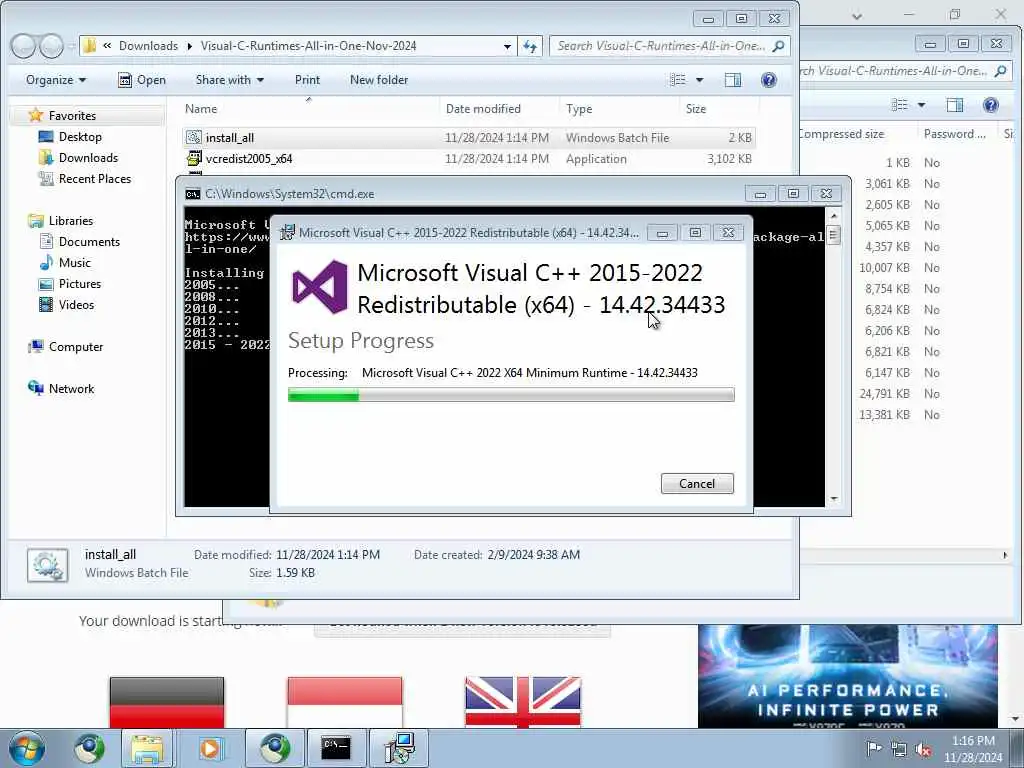Viewport: 1024px width, 768px height.
Task: Click the refresh button beside address bar
Action: point(530,46)
